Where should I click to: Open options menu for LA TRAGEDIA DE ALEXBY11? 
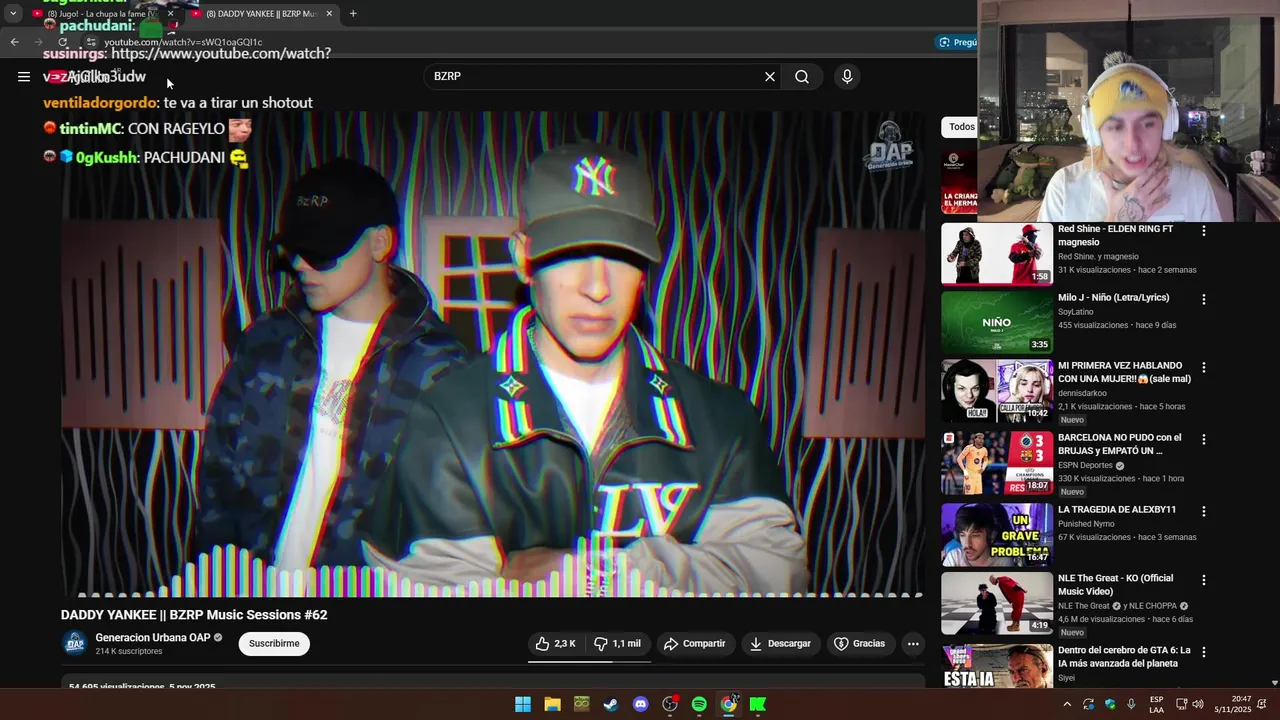tap(1204, 511)
